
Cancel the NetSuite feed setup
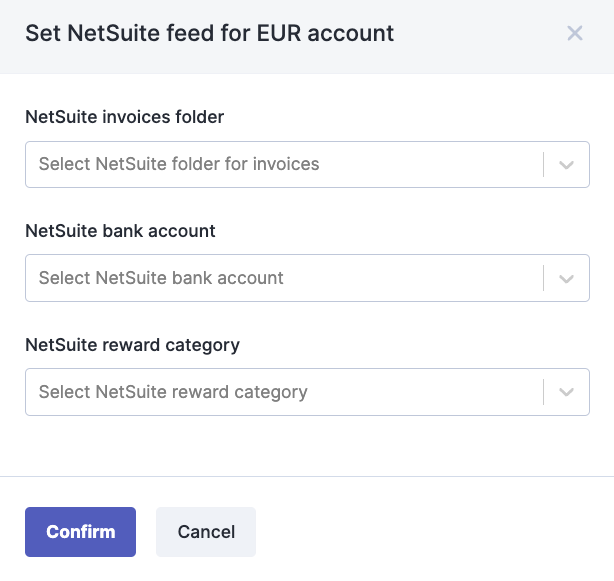pos(206,532)
